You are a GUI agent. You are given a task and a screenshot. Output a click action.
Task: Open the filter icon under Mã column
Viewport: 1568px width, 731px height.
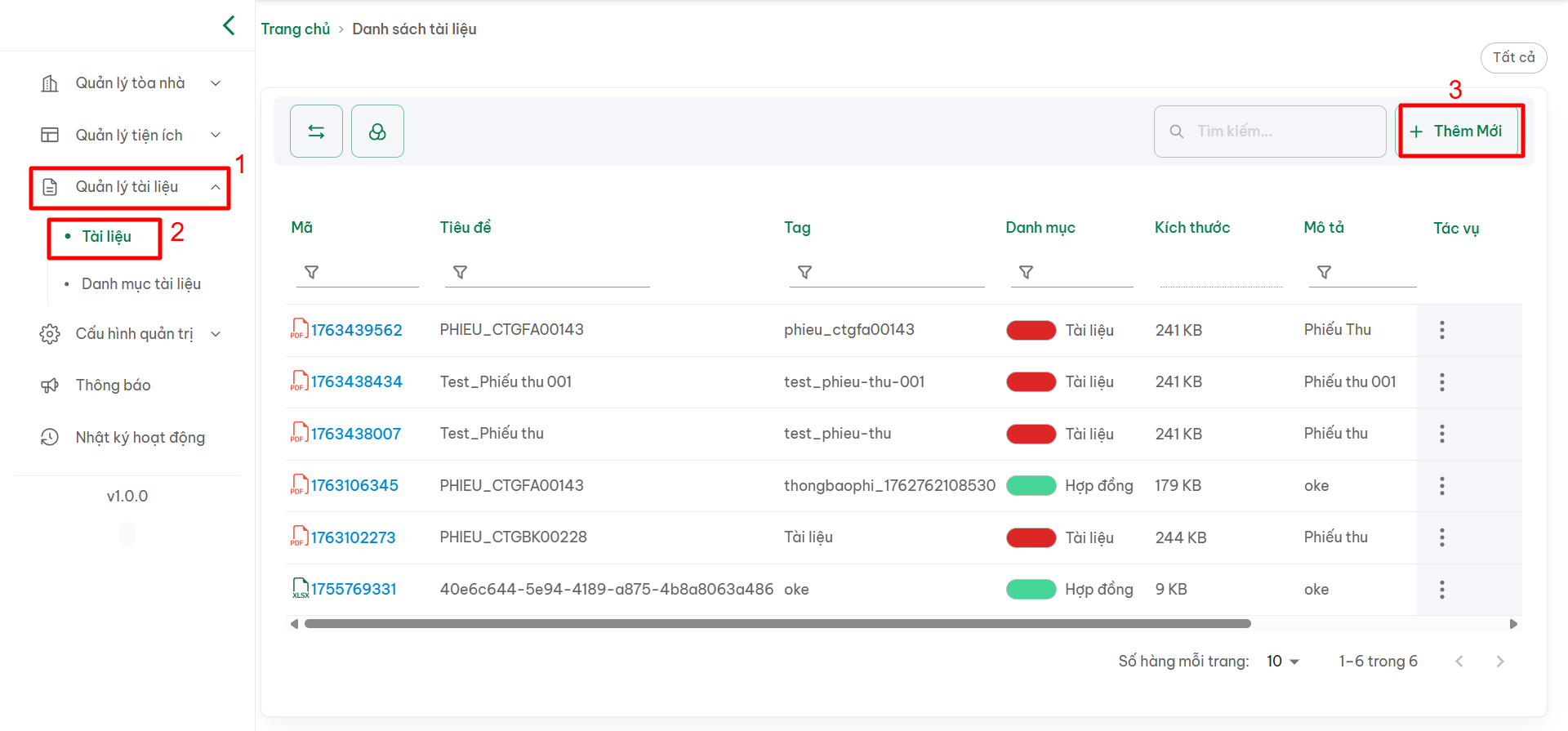click(311, 272)
